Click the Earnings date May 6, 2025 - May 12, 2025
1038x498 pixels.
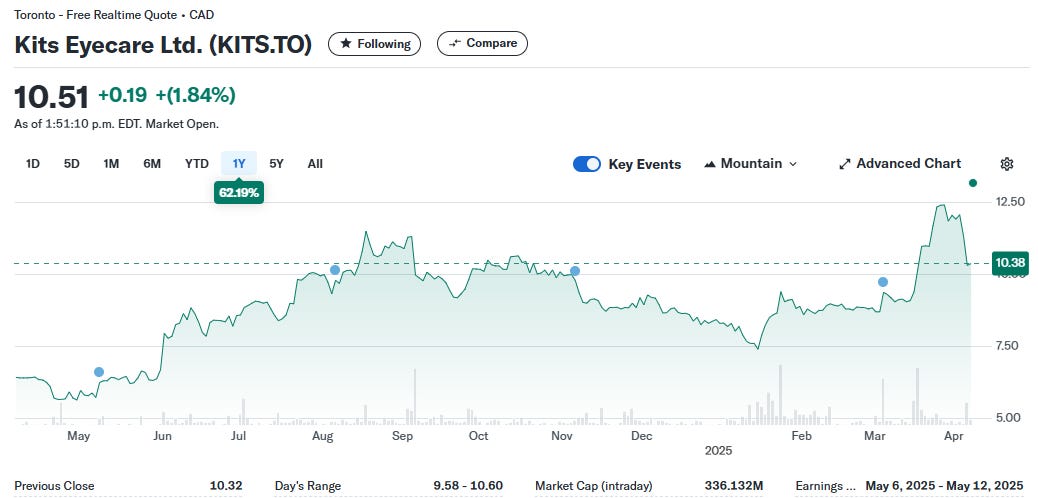[x=944, y=486]
